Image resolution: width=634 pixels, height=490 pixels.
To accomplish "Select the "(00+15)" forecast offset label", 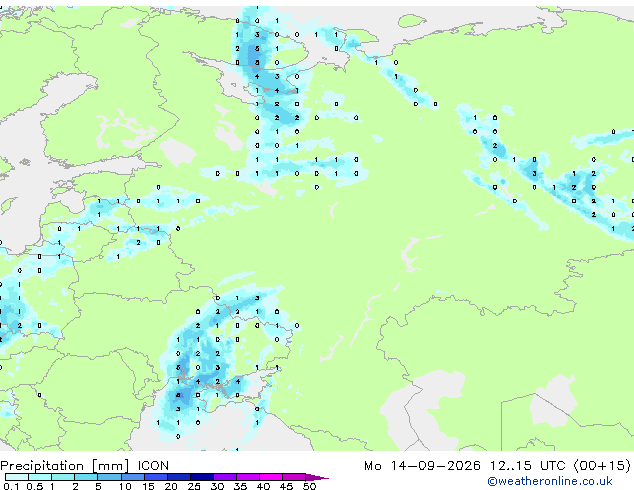I will click(602, 466).
